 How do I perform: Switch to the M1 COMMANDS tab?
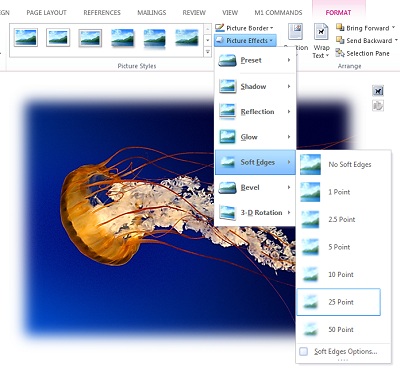tap(278, 13)
